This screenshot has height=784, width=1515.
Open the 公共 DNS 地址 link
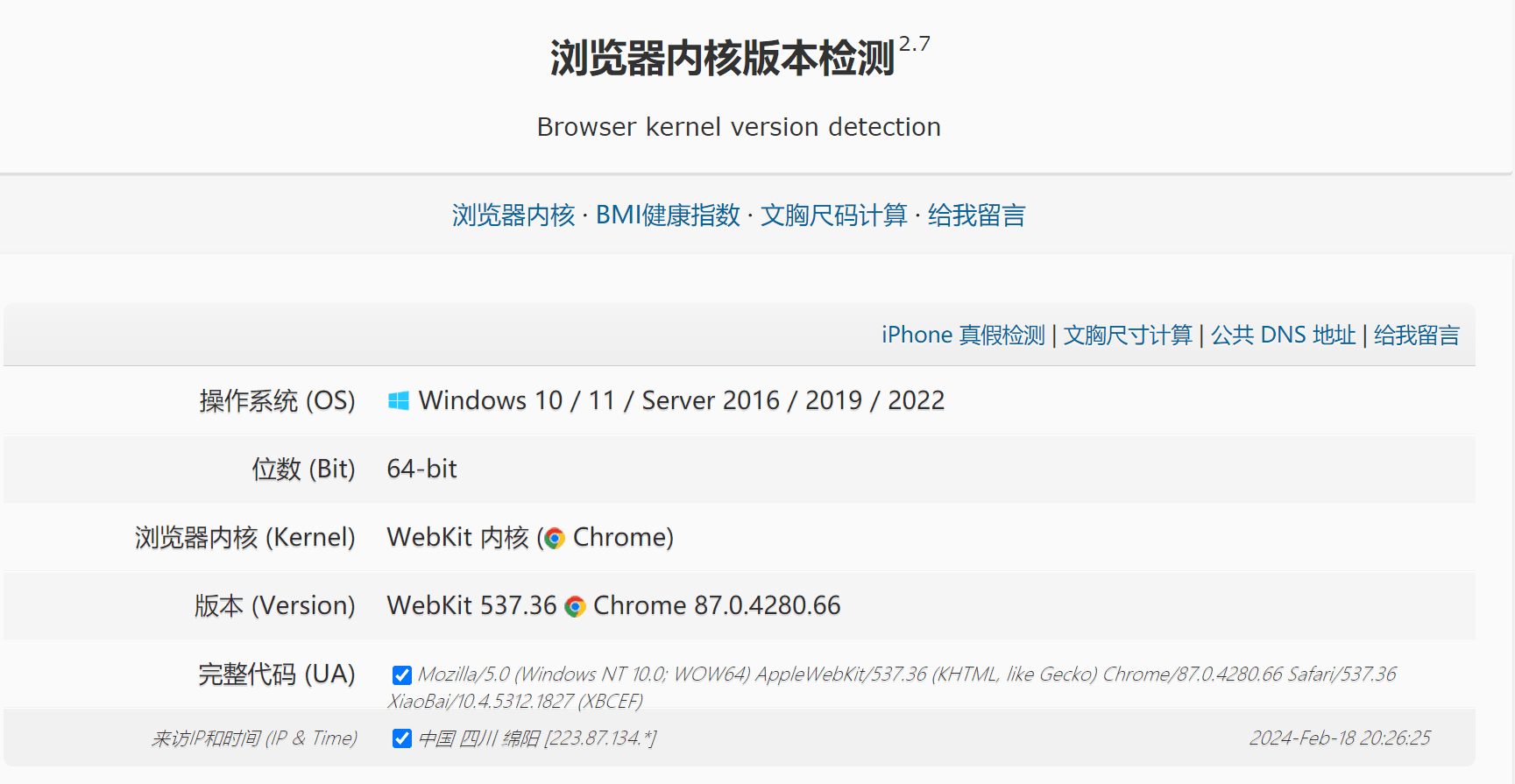coord(1283,335)
